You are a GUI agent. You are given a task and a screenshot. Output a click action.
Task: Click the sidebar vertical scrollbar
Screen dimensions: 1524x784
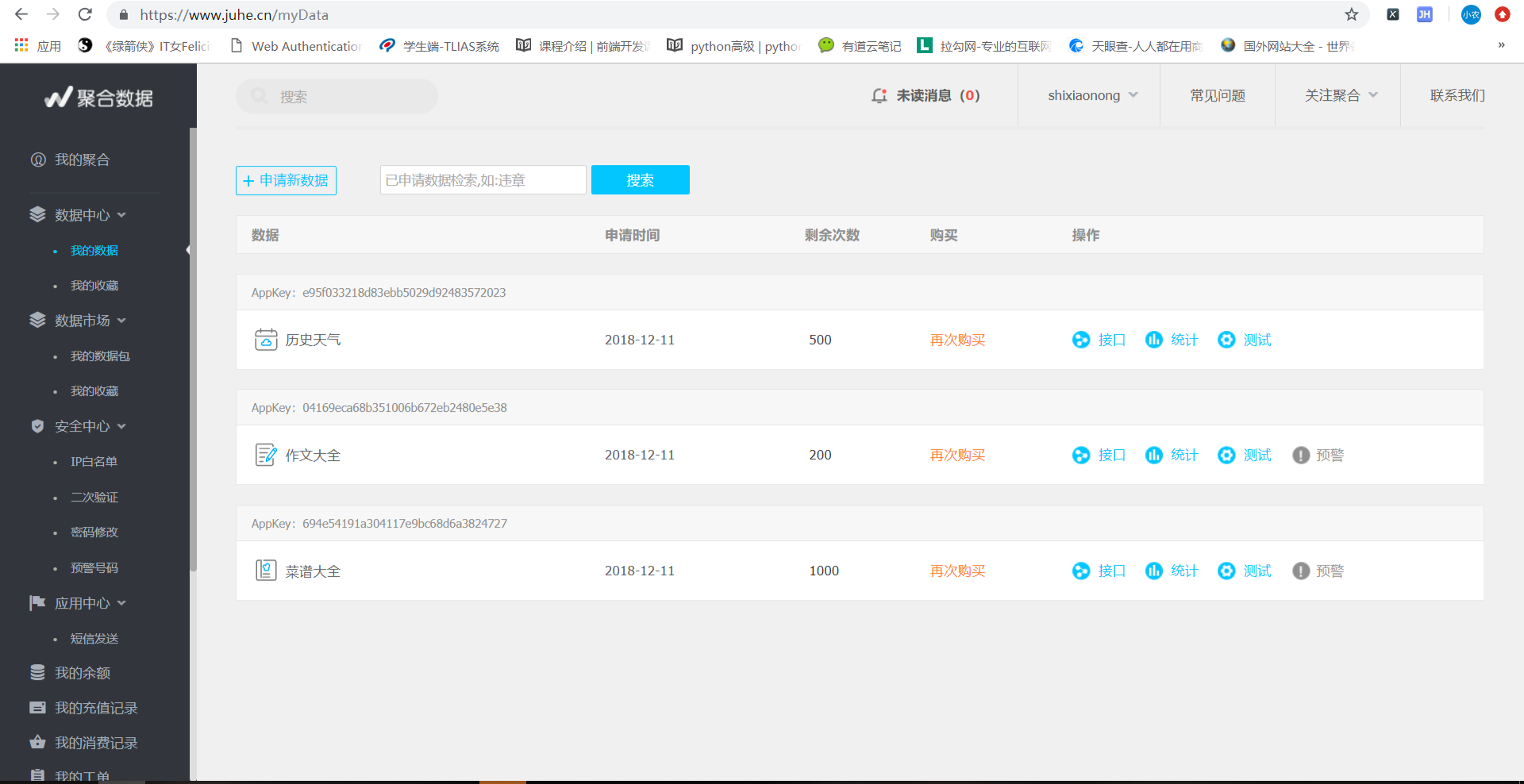pos(193,349)
